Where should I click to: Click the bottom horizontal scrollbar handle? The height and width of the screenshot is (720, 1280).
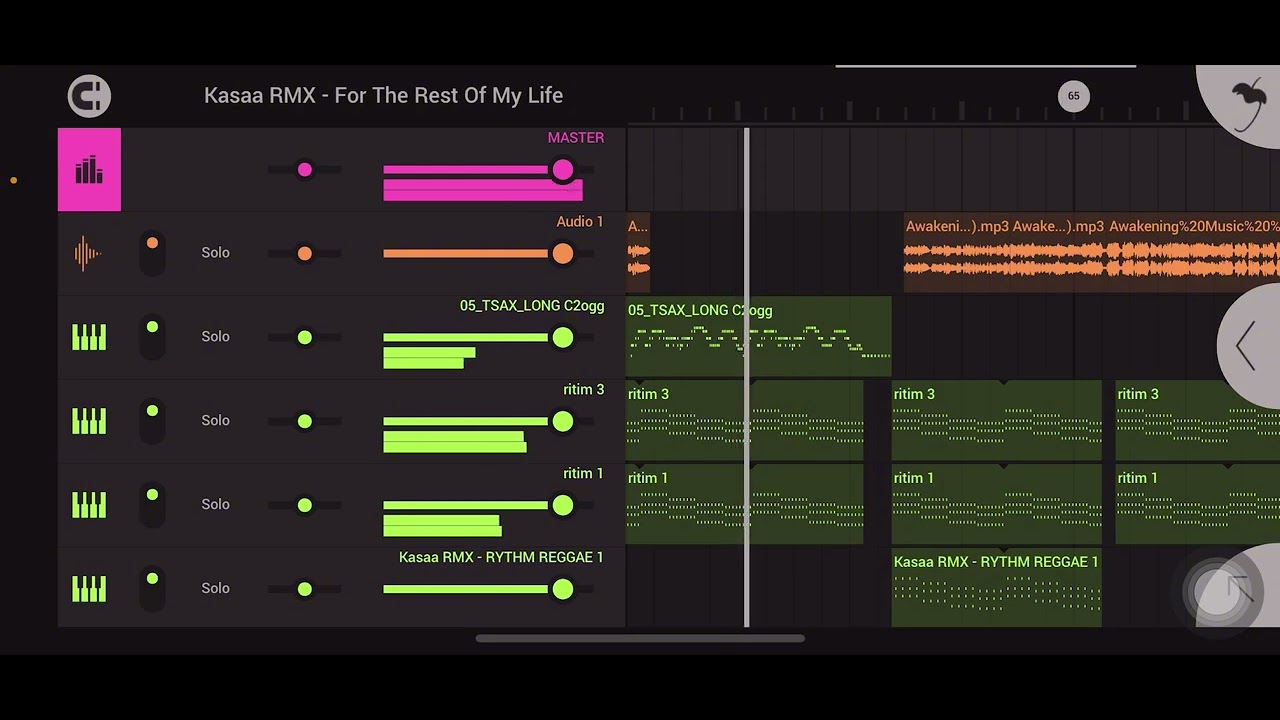coord(640,638)
